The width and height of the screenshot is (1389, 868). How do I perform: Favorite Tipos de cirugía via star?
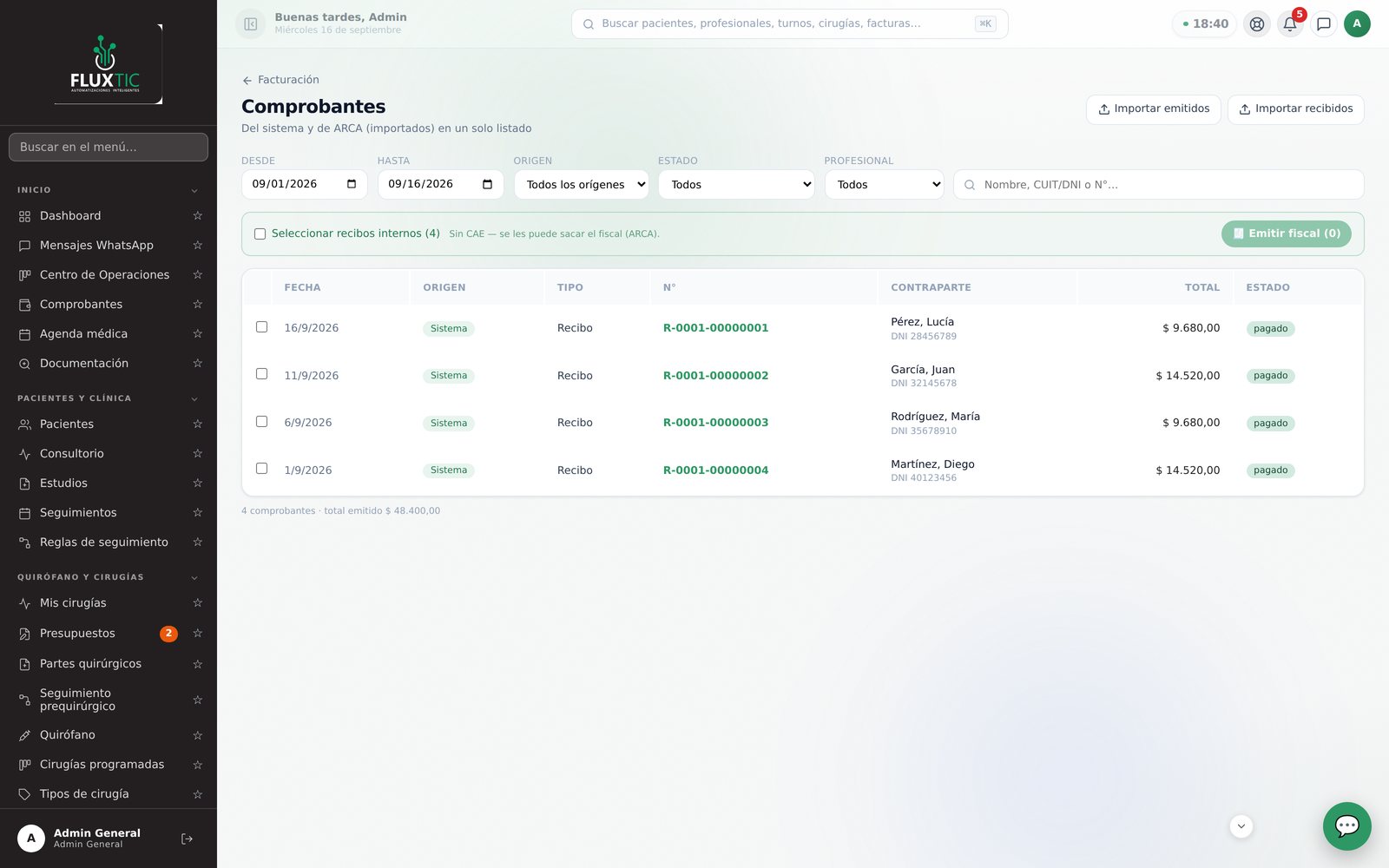coord(197,794)
